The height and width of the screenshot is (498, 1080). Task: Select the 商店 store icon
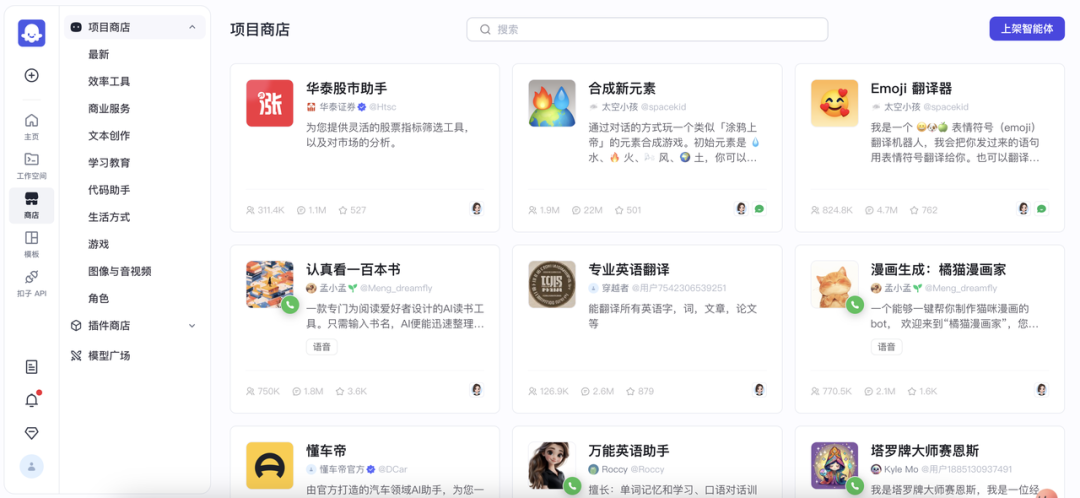(x=32, y=199)
